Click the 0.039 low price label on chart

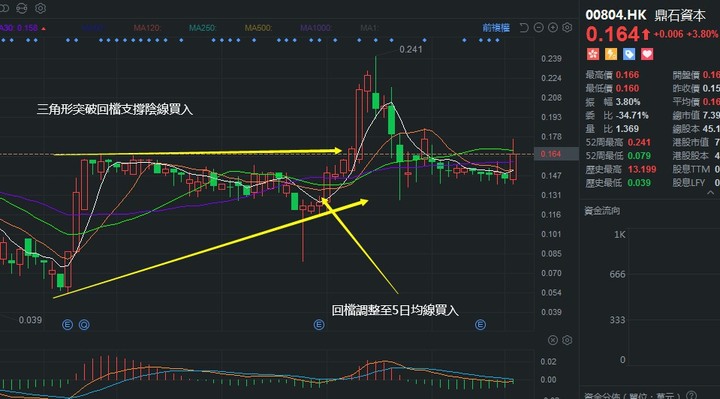tap(30, 320)
